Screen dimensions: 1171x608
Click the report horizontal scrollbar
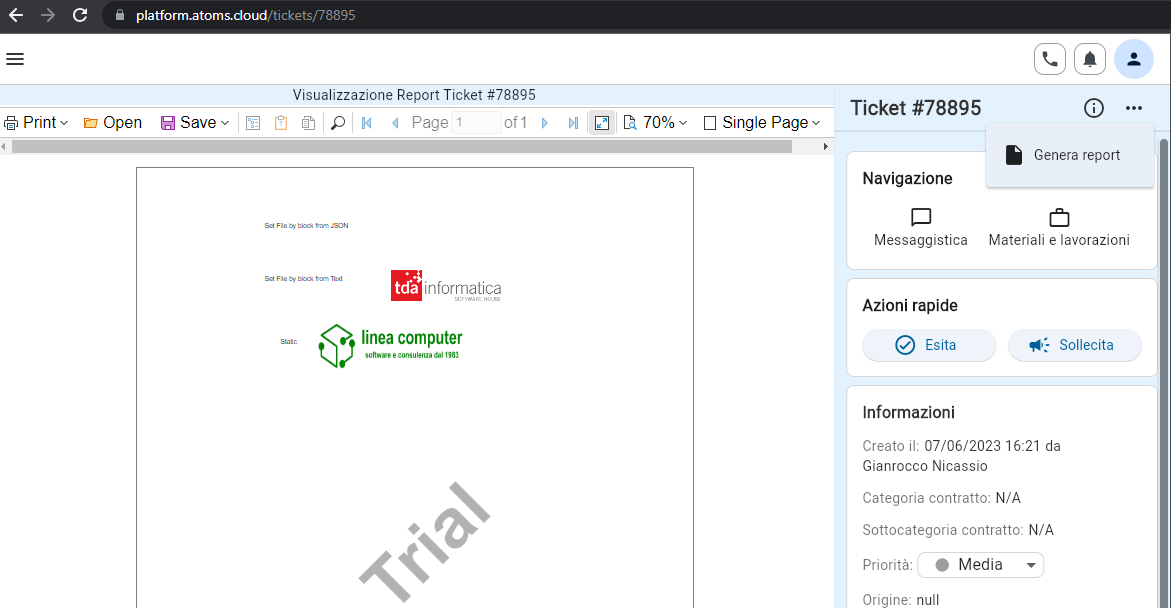(402, 147)
